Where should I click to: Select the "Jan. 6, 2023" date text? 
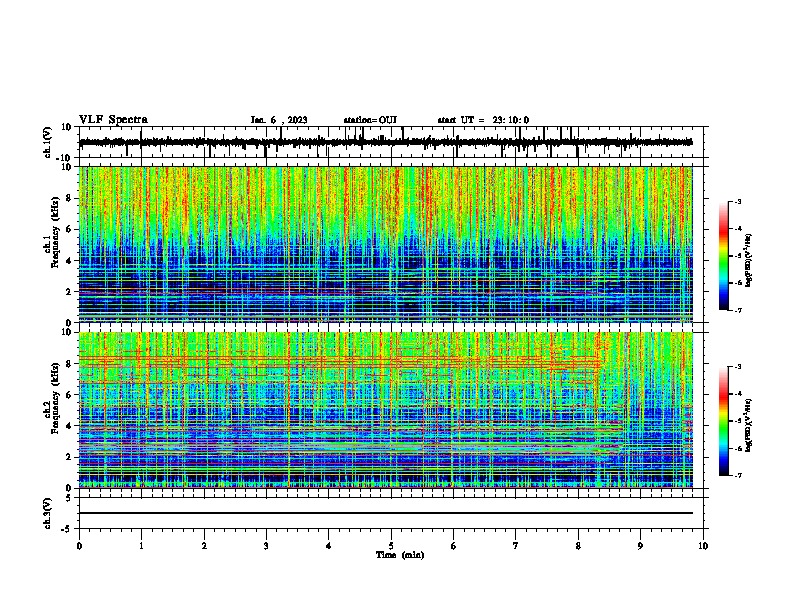pyautogui.click(x=279, y=120)
